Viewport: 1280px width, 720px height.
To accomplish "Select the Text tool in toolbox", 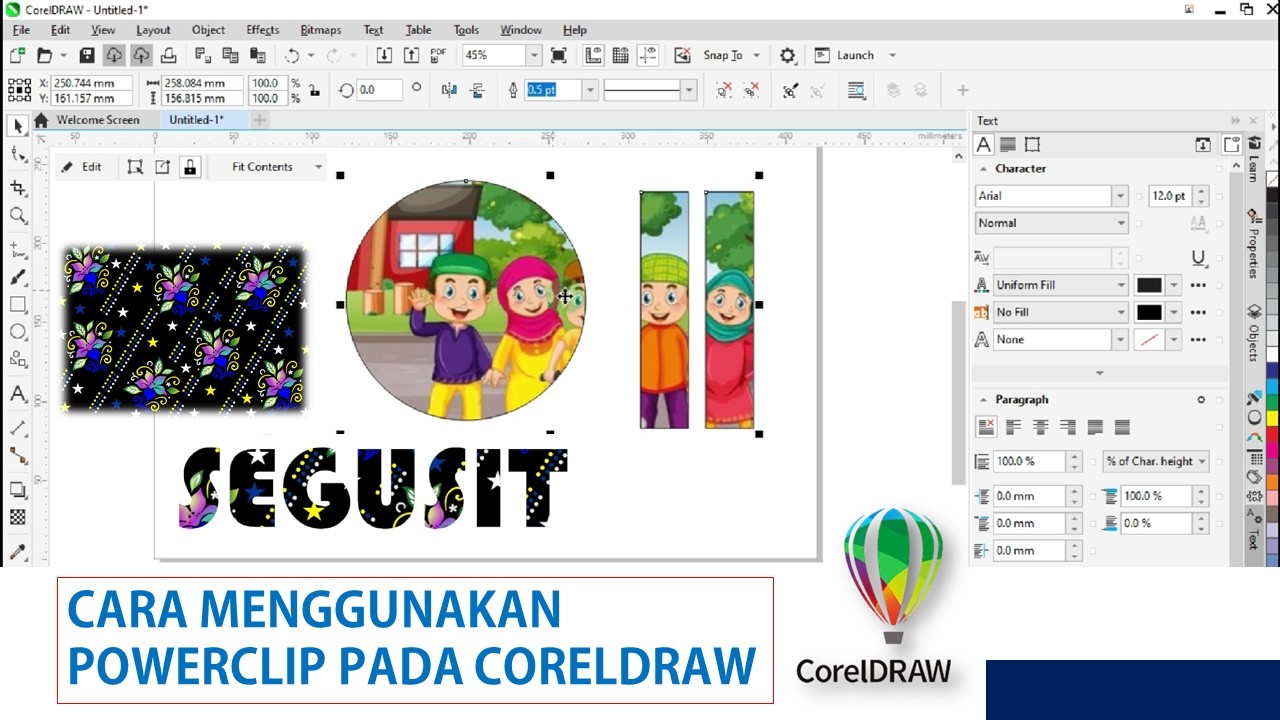I will point(18,394).
